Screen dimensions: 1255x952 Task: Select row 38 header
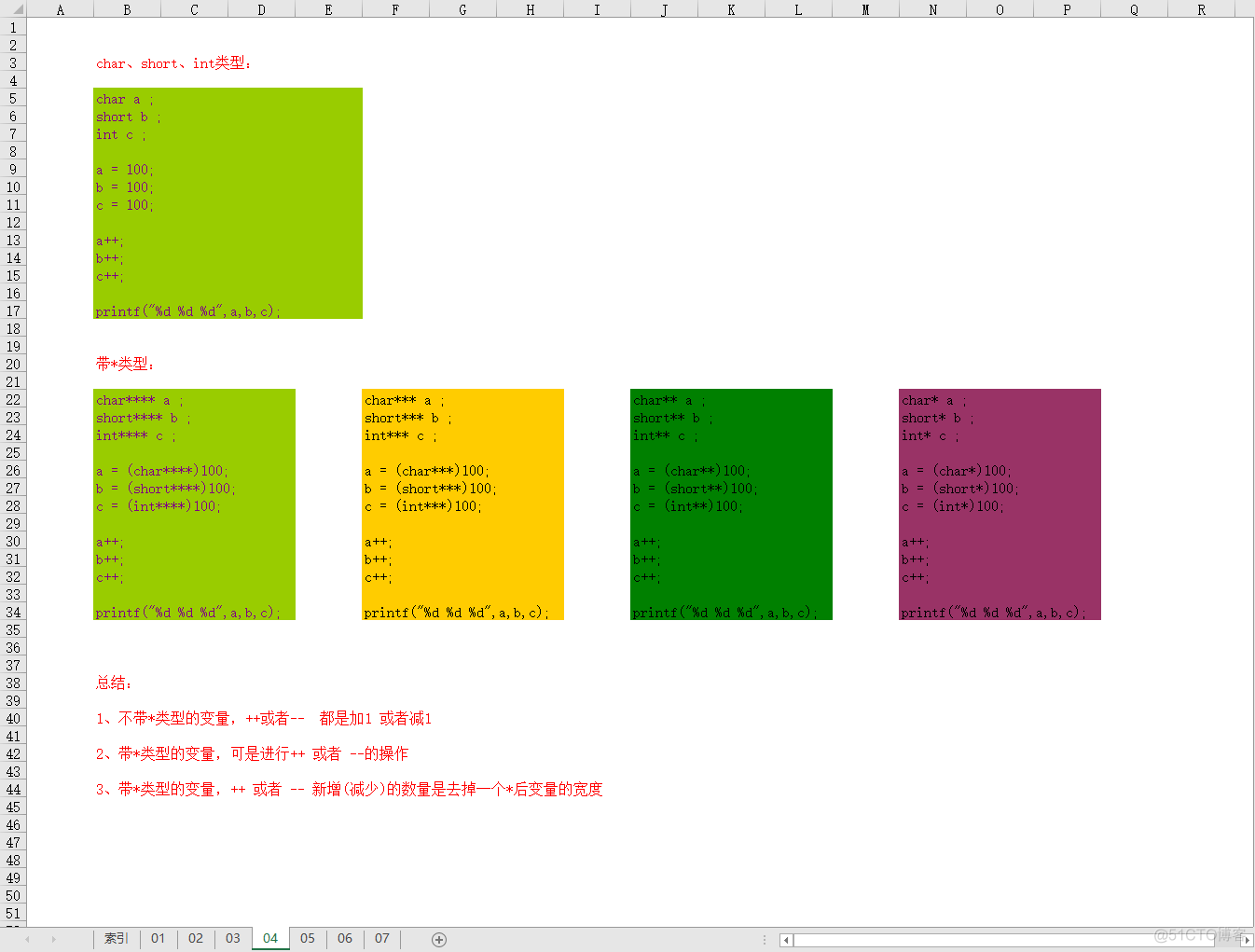click(13, 683)
